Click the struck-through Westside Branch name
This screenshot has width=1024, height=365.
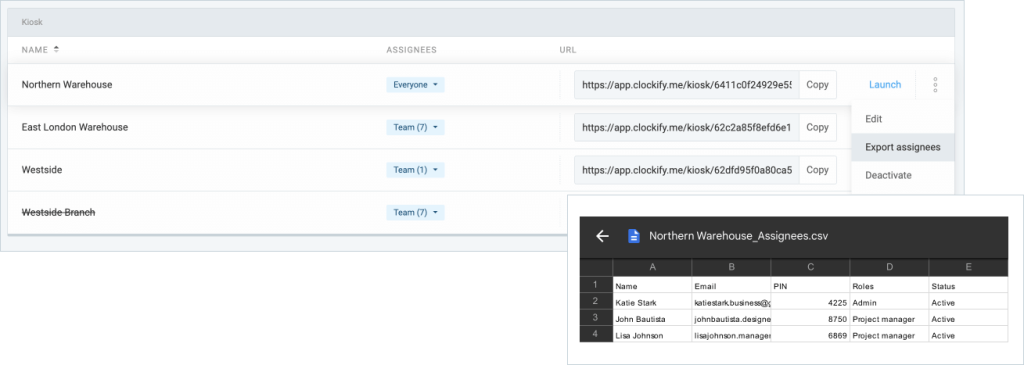coord(58,212)
